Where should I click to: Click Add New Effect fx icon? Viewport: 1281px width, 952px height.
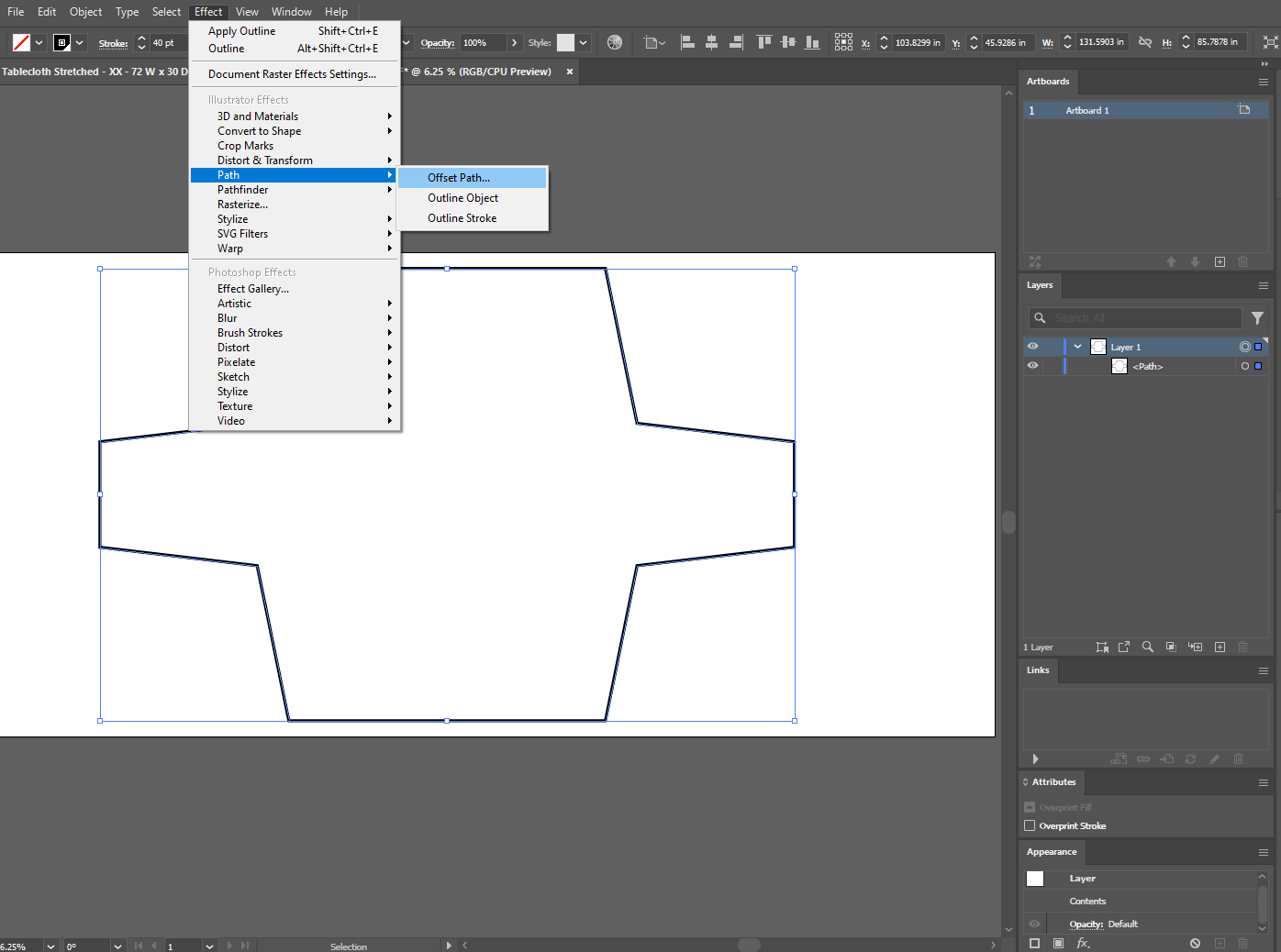click(x=1083, y=943)
